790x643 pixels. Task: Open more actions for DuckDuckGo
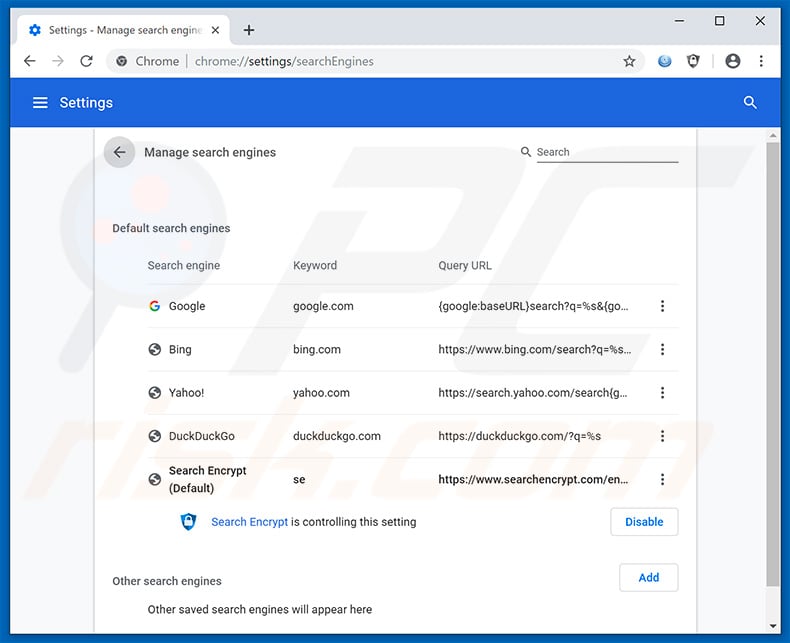click(662, 436)
